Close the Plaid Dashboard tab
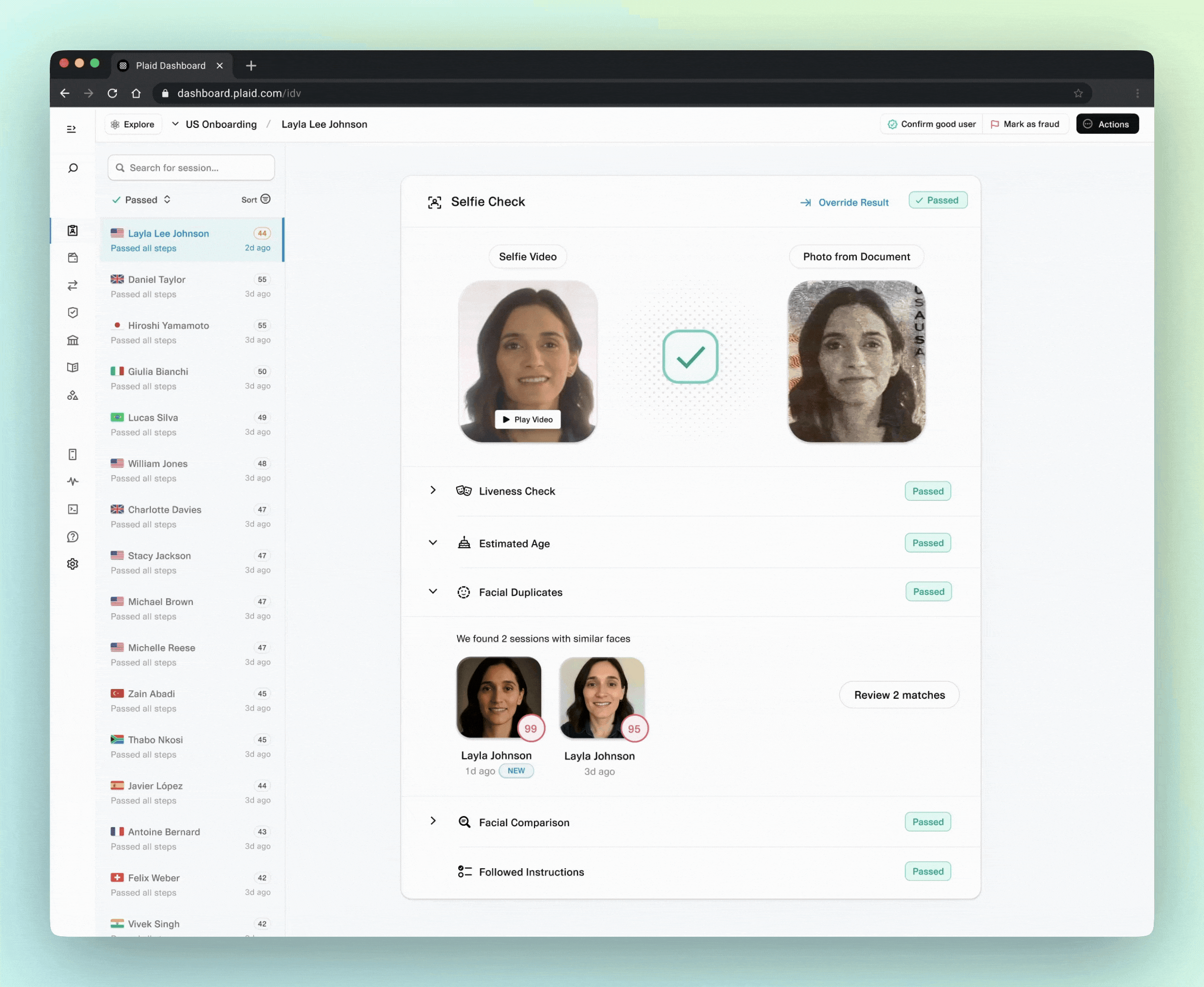 220,66
